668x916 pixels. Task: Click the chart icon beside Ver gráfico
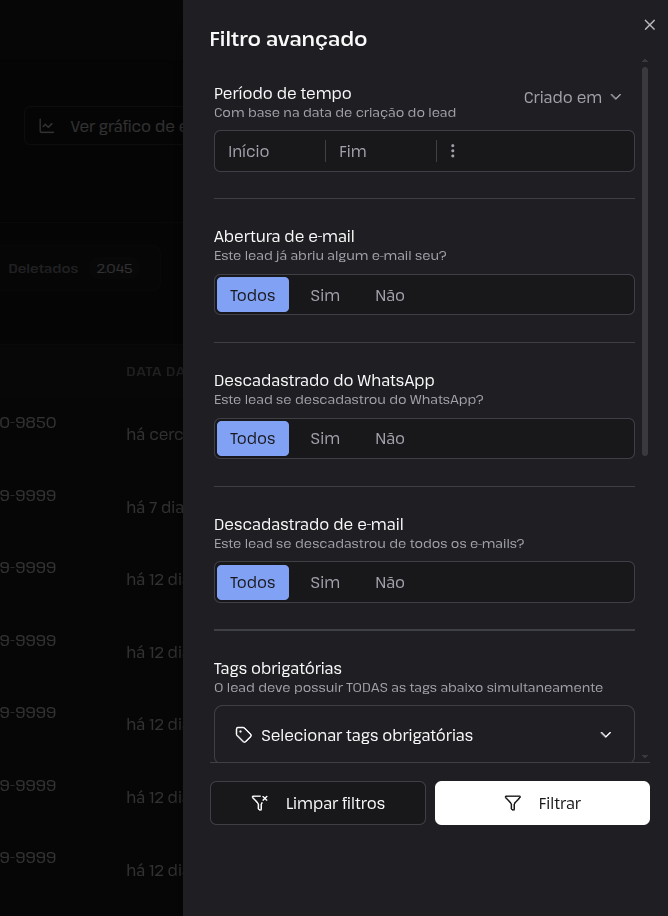coord(47,126)
